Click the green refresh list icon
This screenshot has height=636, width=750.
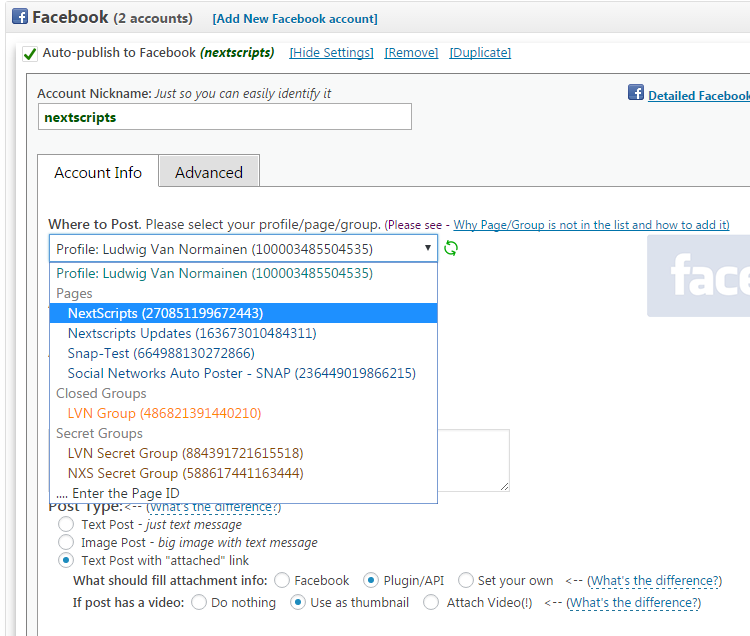[x=451, y=248]
